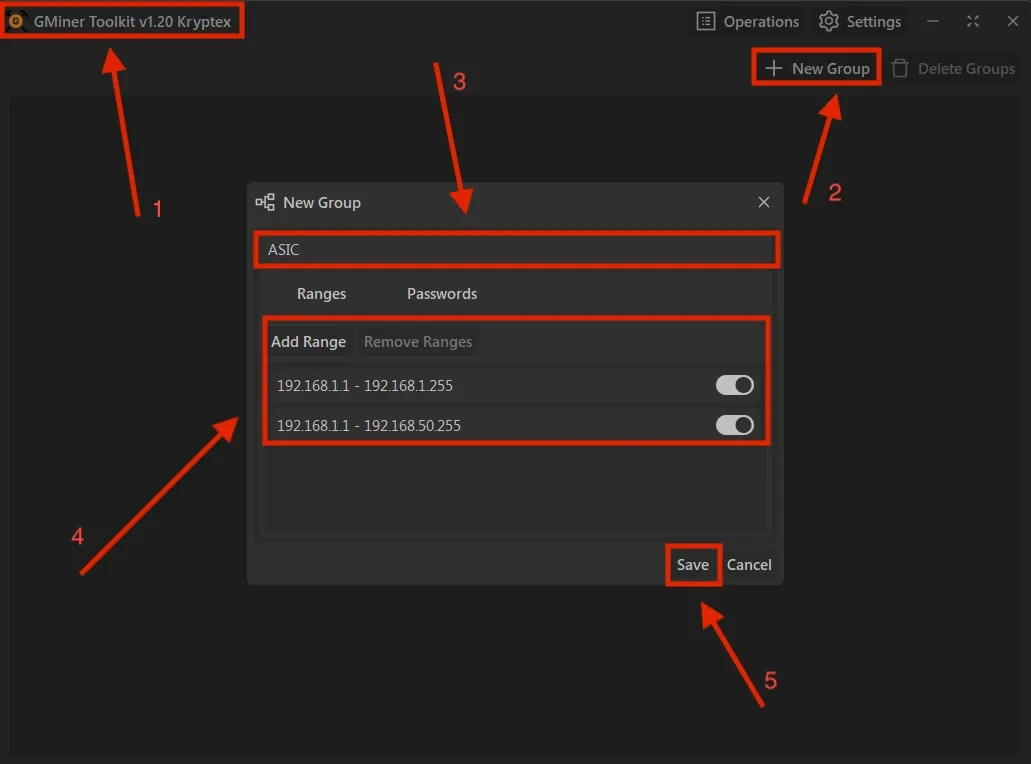Switch to the Ranges tab

click(x=321, y=294)
